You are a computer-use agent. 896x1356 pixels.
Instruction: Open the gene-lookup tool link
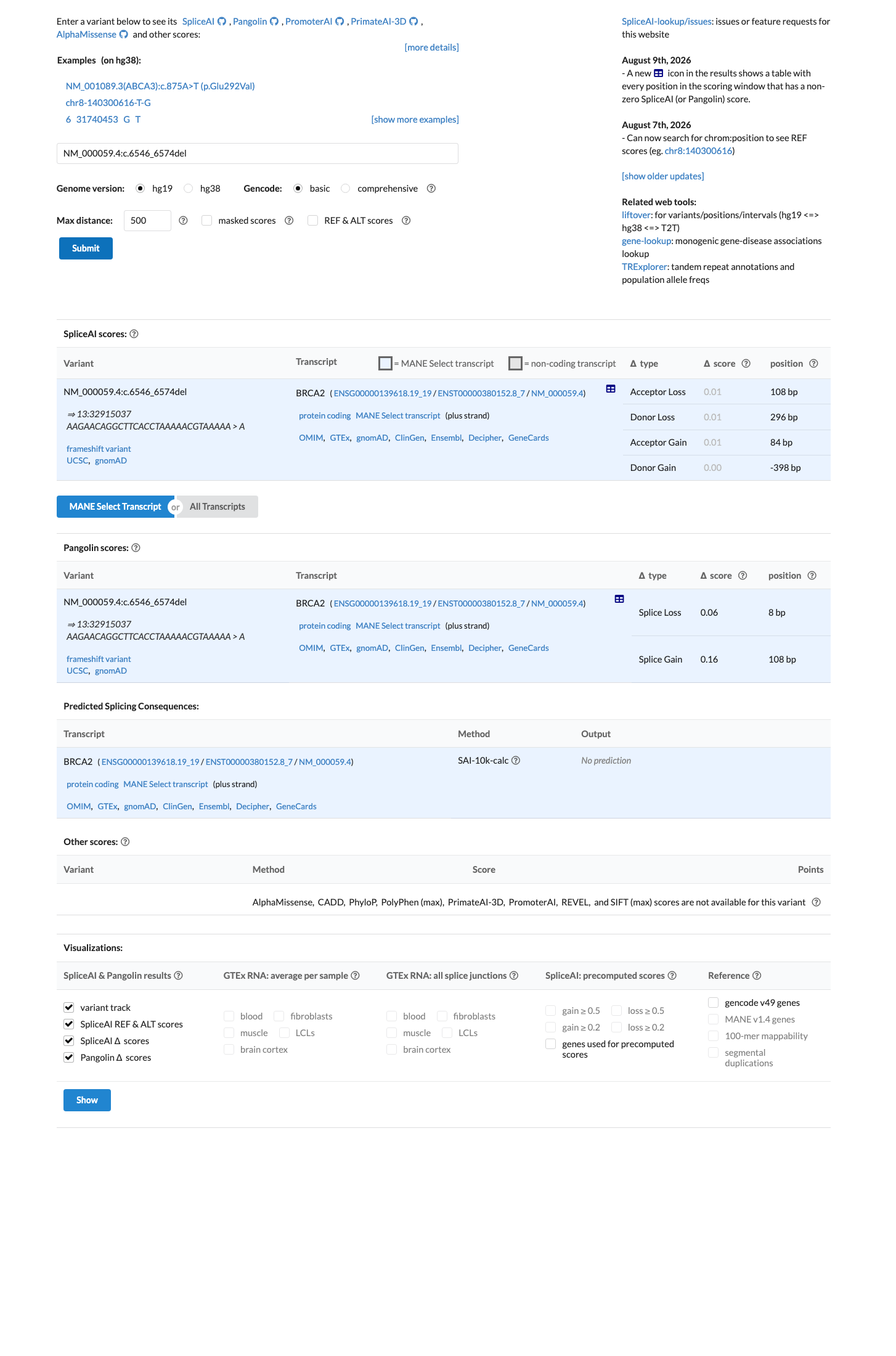pyautogui.click(x=646, y=241)
